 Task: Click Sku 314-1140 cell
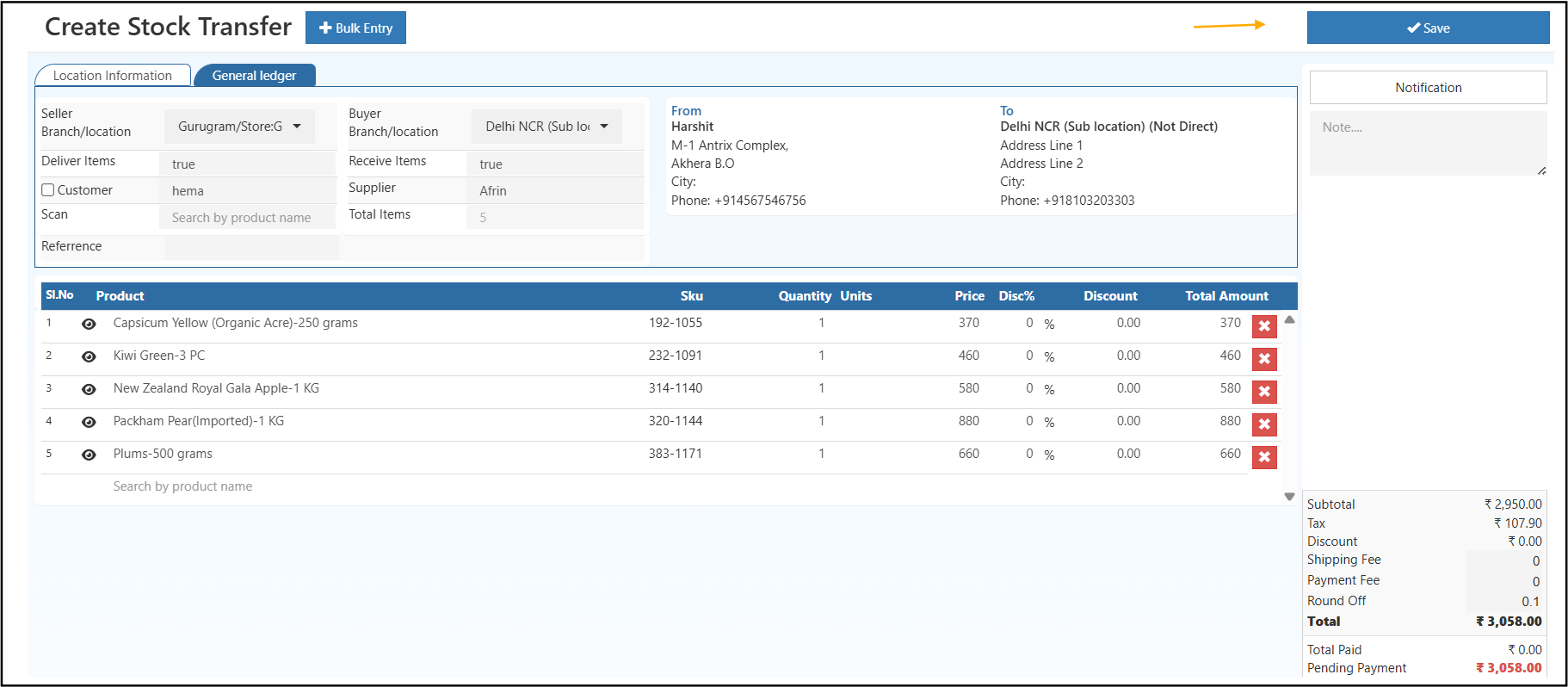[x=676, y=388]
